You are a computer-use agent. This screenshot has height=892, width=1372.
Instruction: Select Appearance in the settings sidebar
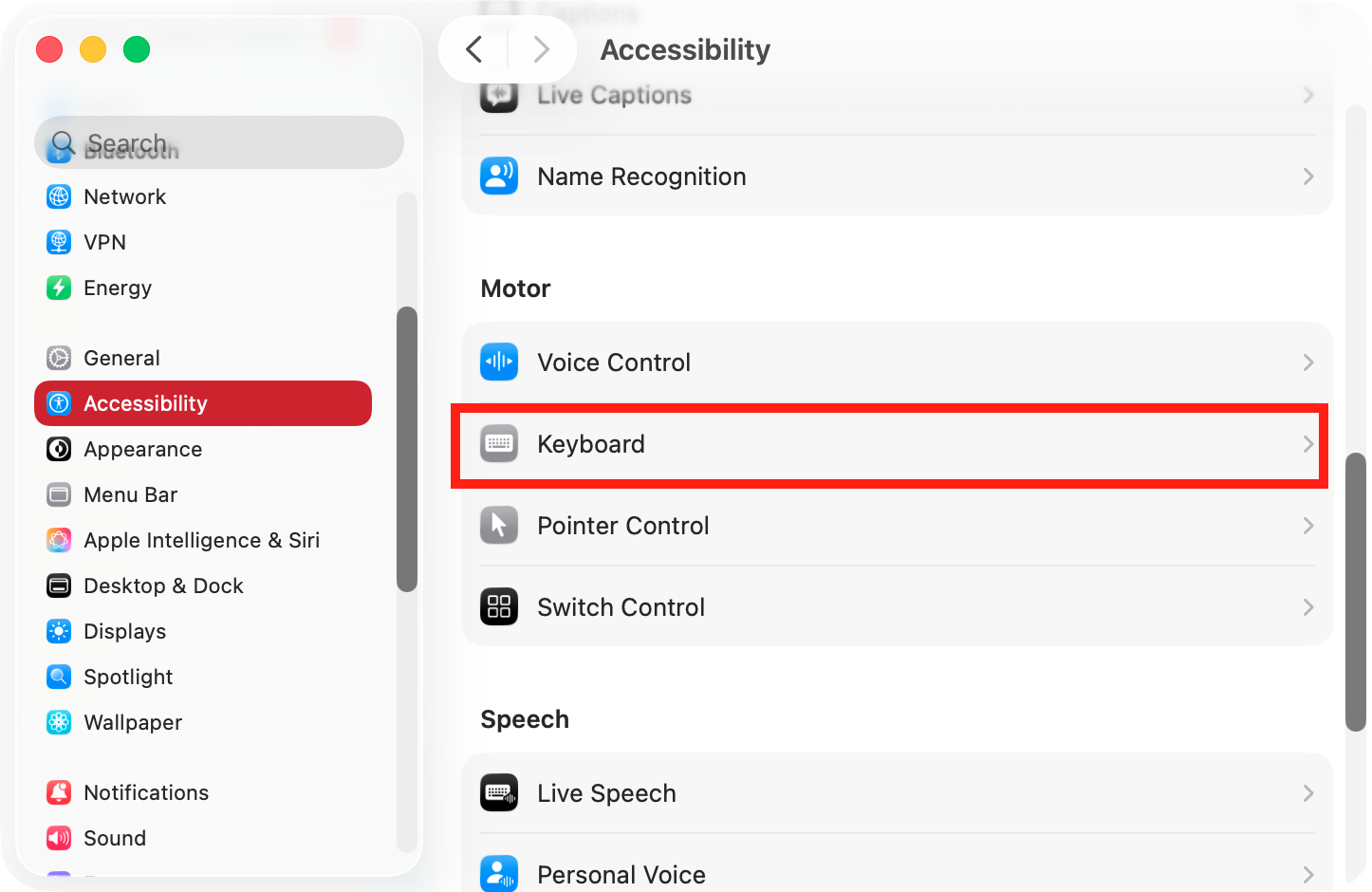click(x=141, y=449)
